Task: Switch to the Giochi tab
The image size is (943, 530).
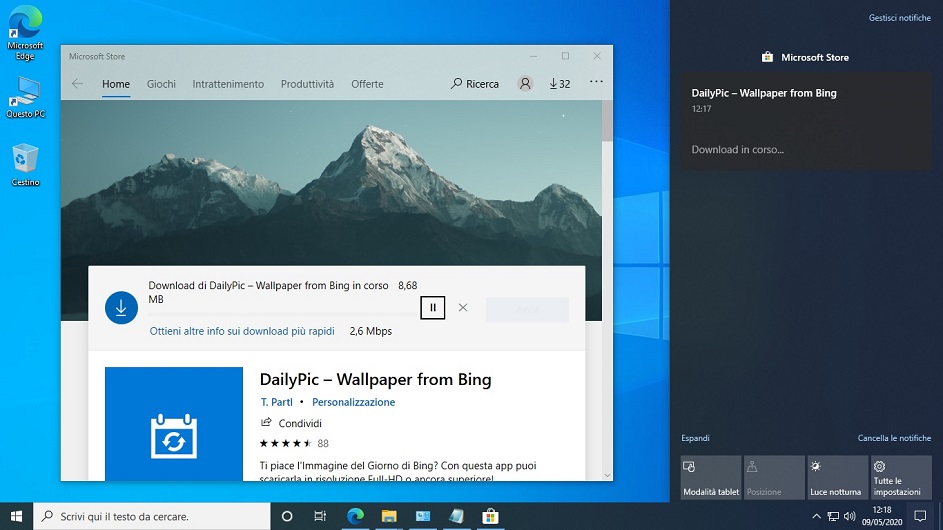Action: click(x=161, y=84)
